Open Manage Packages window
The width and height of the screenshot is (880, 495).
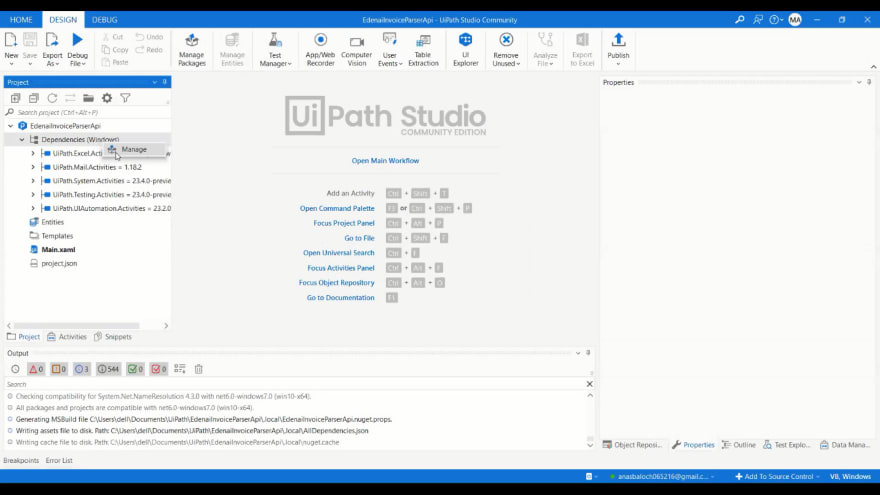point(191,49)
